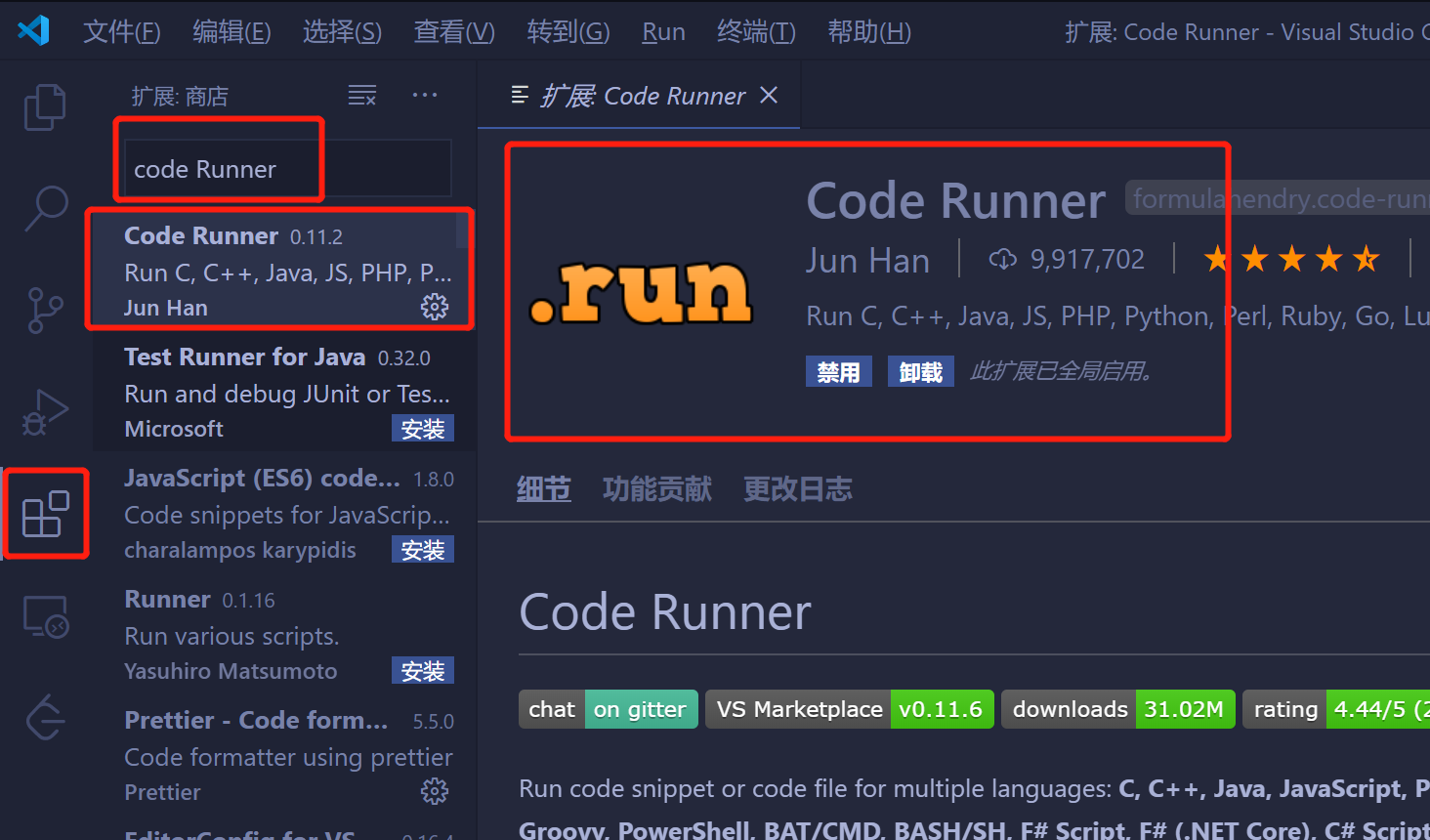Open the Remote Explorer activity bar icon
The image size is (1430, 840).
[x=45, y=616]
